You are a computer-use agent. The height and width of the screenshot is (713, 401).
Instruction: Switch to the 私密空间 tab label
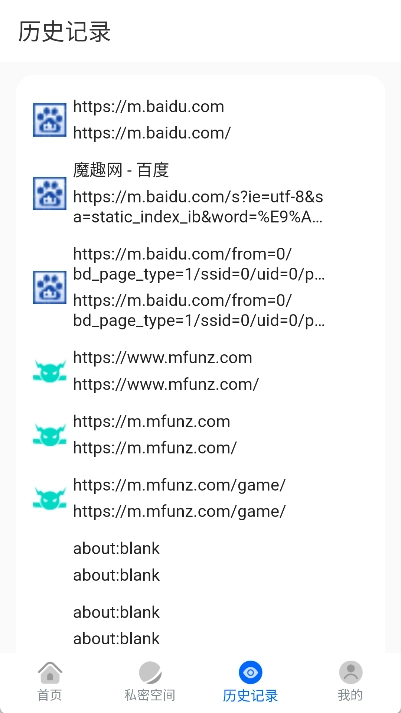point(150,695)
